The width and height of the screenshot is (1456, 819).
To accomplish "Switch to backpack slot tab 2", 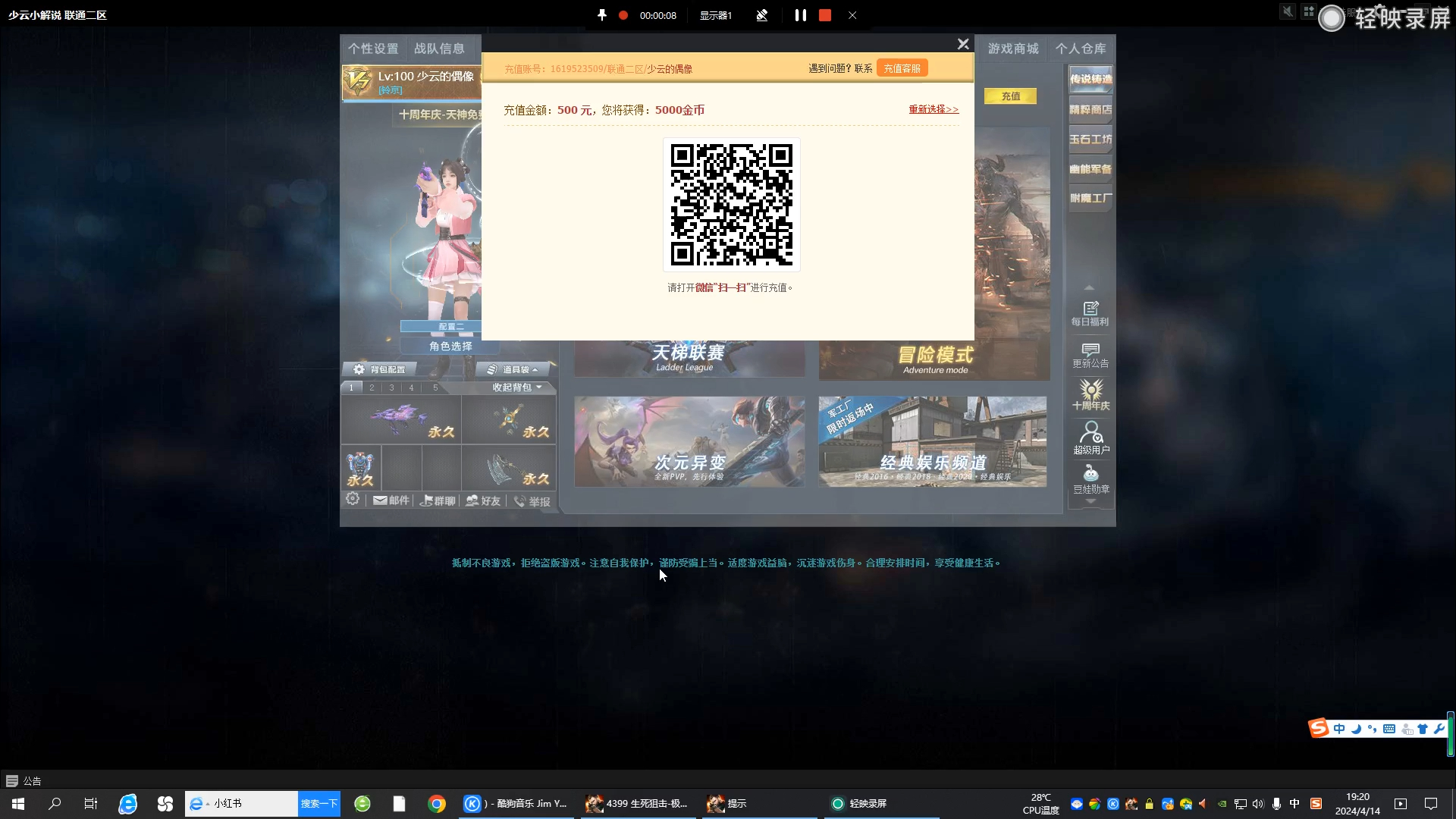I will pos(372,388).
